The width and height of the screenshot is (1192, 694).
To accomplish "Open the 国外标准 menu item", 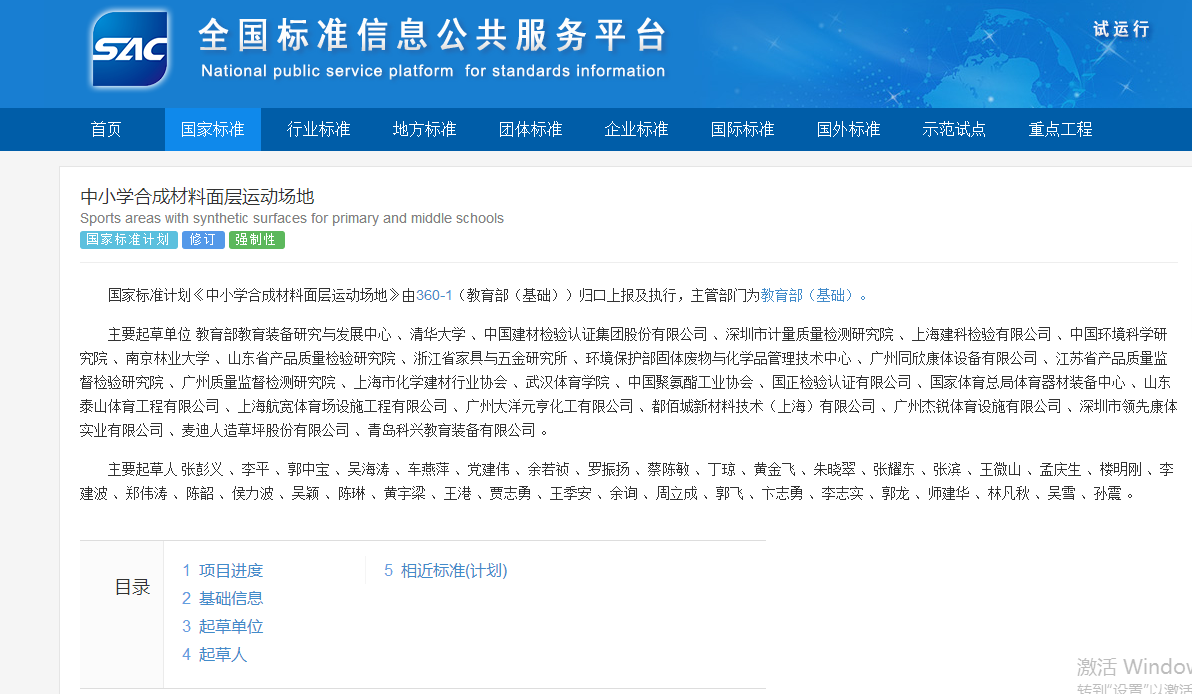I will coord(848,130).
